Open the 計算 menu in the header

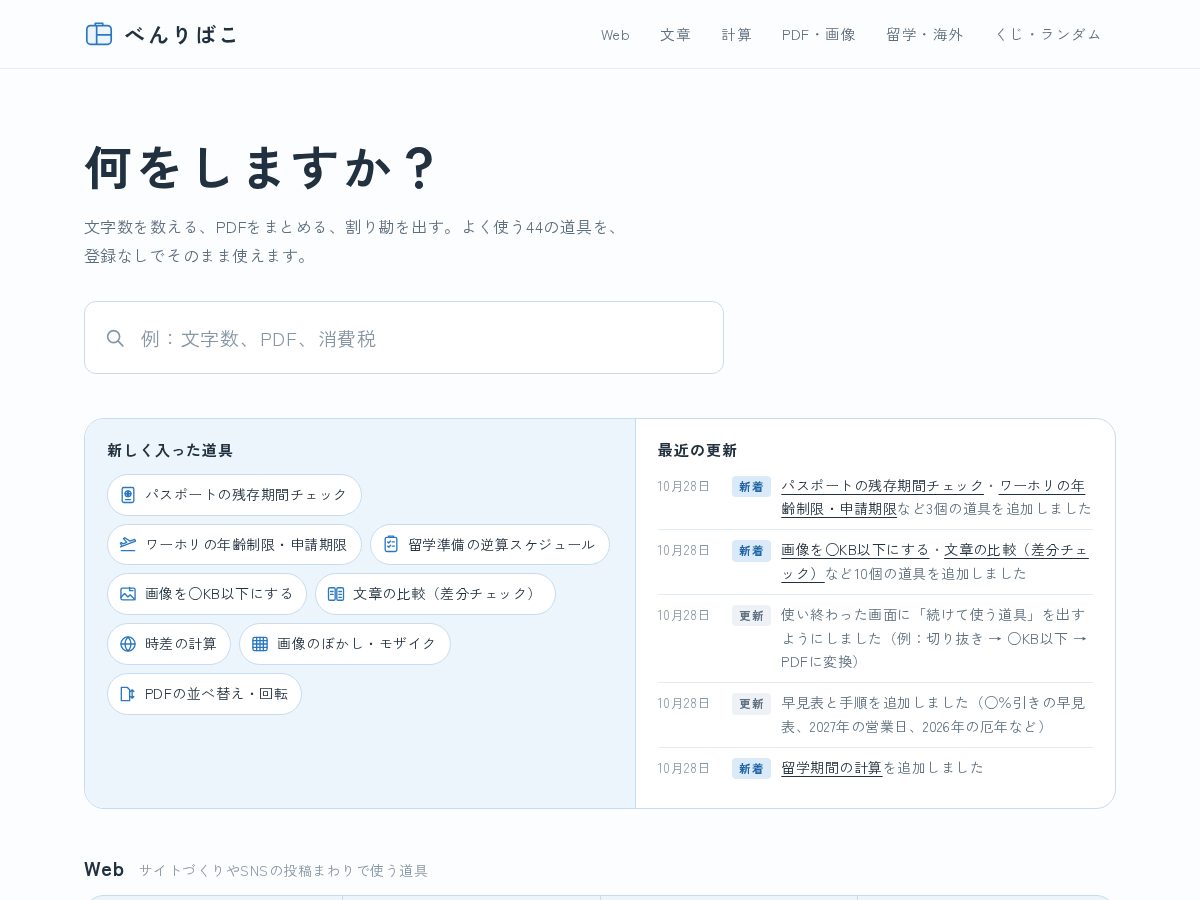click(737, 35)
